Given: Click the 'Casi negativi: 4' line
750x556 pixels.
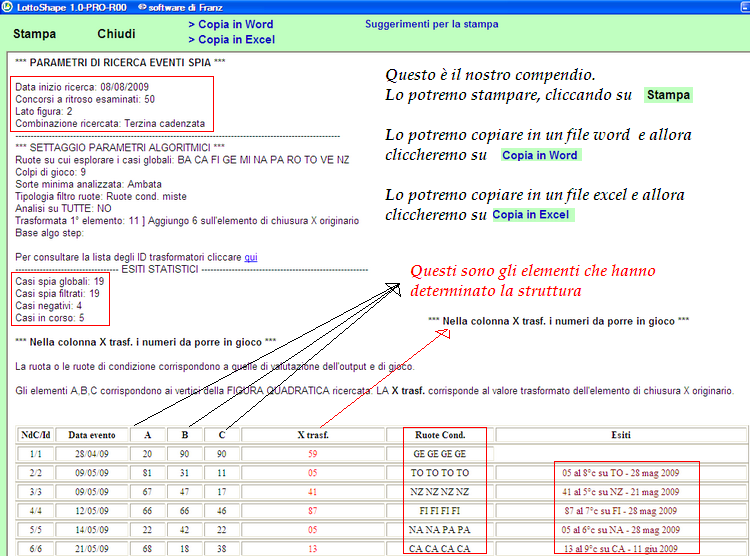Looking at the screenshot, I should pyautogui.click(x=48, y=306).
